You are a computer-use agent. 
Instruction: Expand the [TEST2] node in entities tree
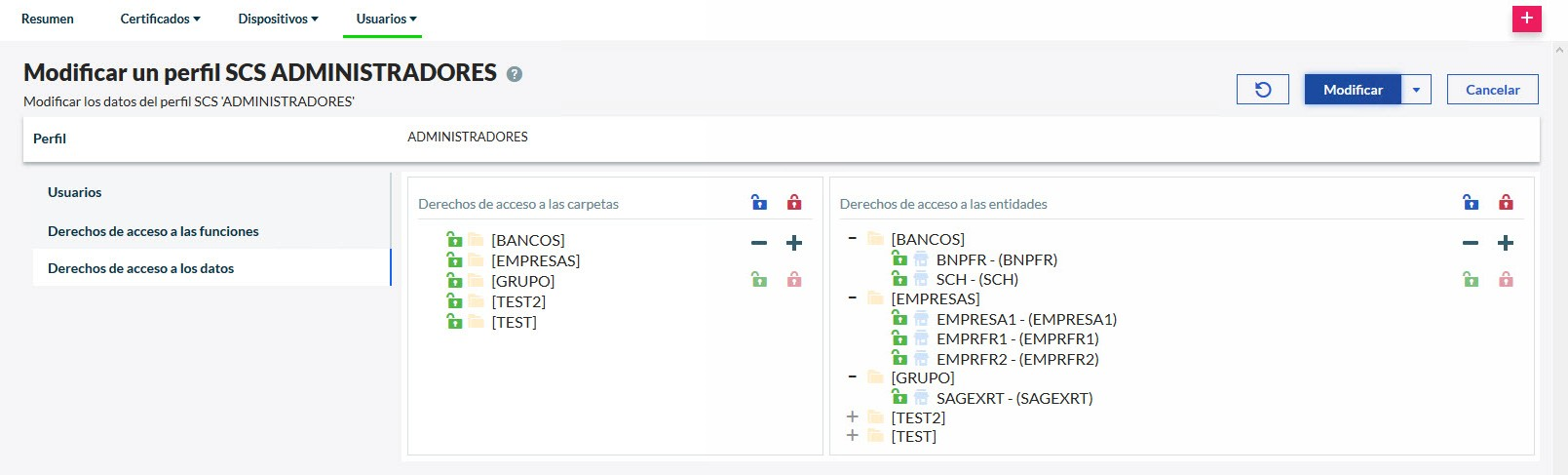(853, 416)
